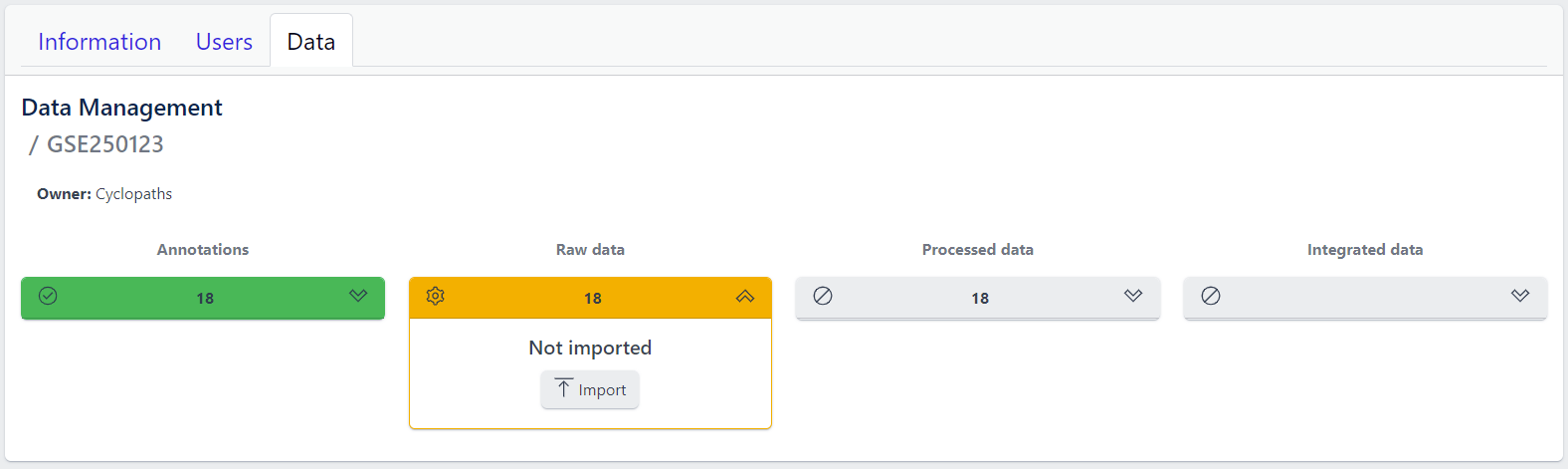The height and width of the screenshot is (469, 1568).
Task: Select the Data tab
Action: click(x=310, y=42)
